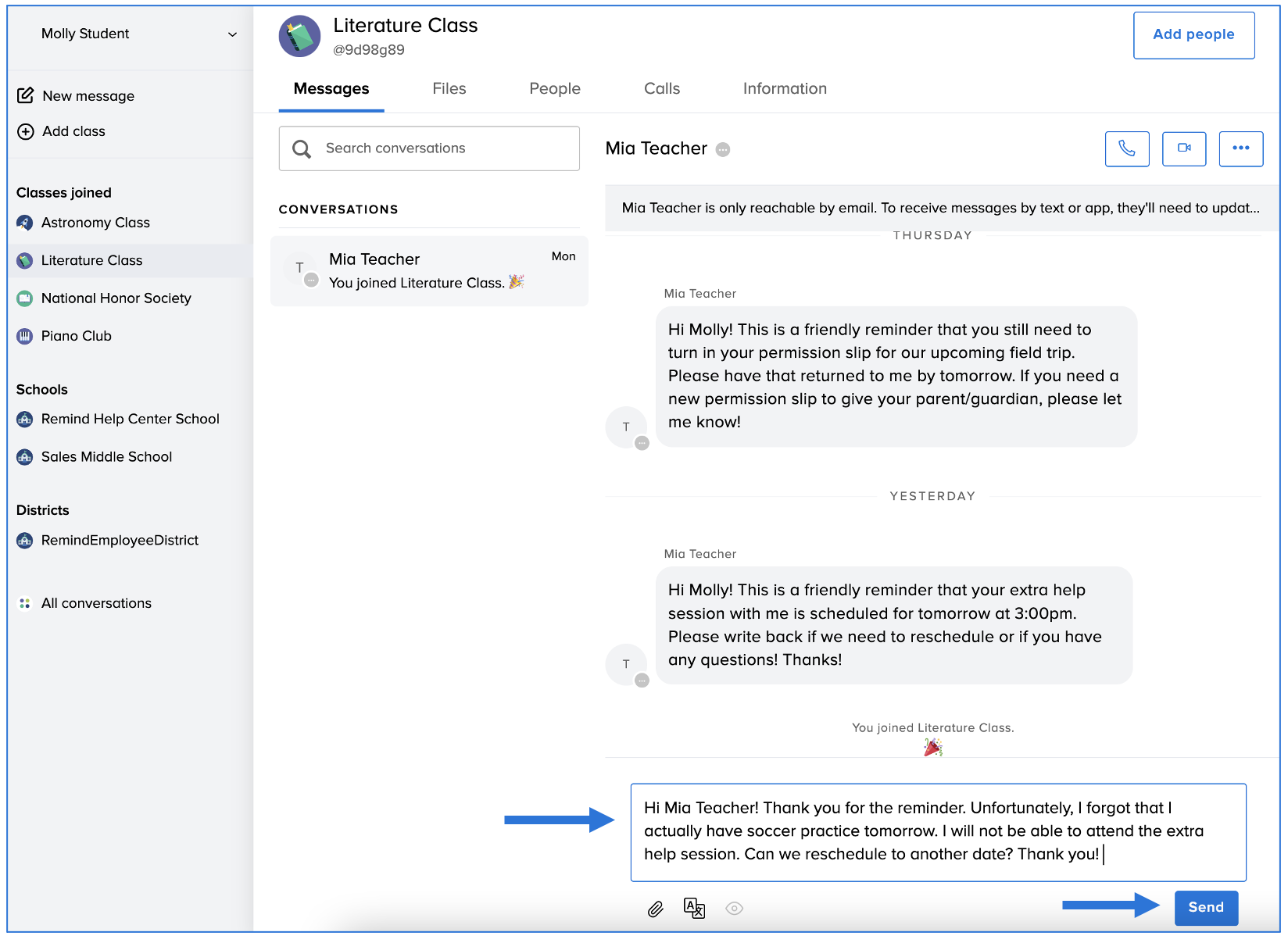This screenshot has height=943, width=1288.
Task: Start a voice call with Mia Teacher
Action: 1126,148
